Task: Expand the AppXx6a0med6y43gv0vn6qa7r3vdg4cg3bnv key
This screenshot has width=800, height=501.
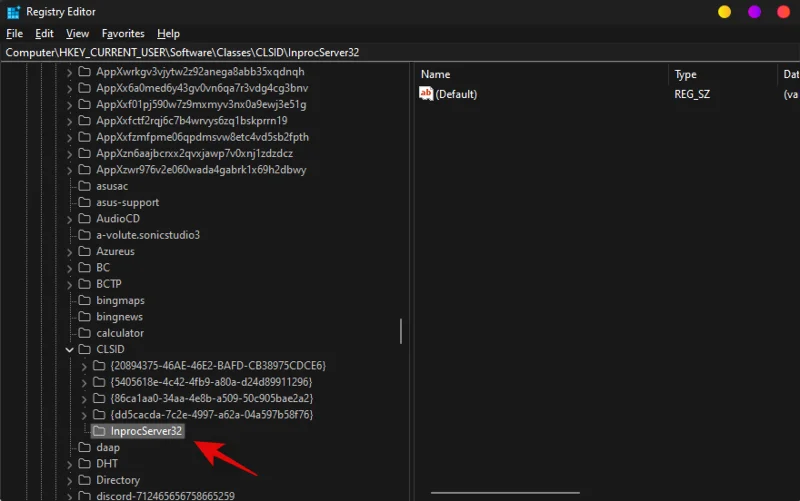Action: click(x=69, y=89)
